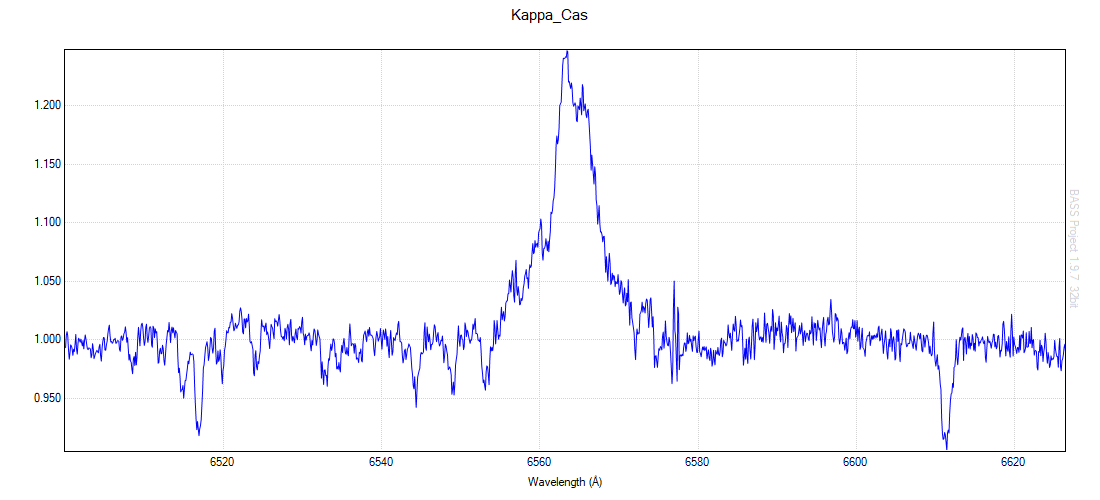Mark the absorption dip near 6544 Å
Screen dimensions: 1100x500
pos(416,404)
